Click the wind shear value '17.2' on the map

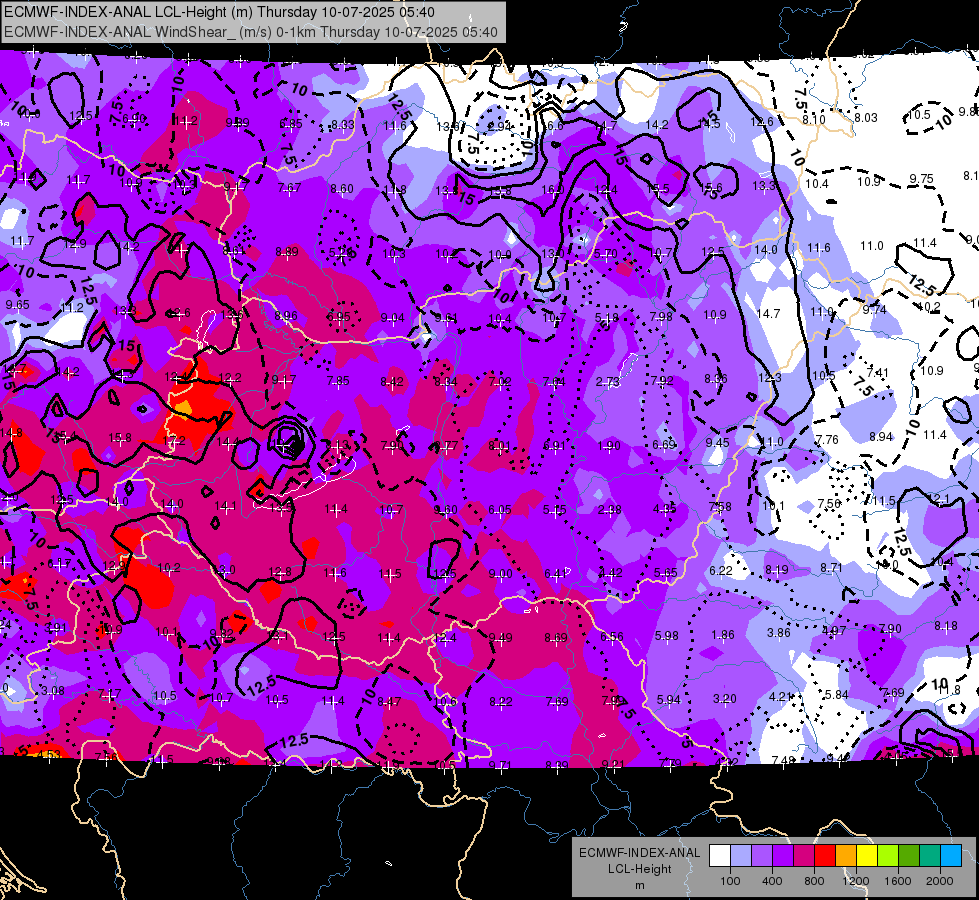coord(174,440)
